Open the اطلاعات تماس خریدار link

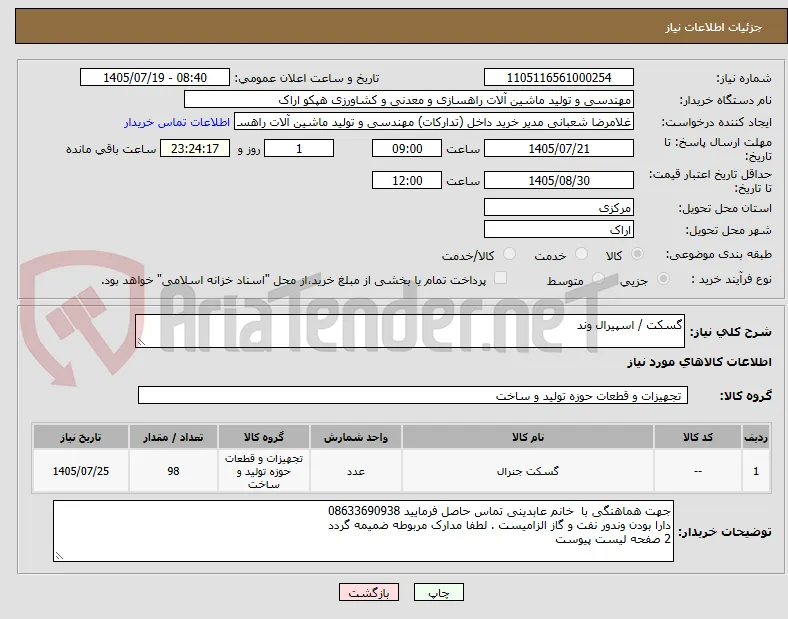coord(177,122)
